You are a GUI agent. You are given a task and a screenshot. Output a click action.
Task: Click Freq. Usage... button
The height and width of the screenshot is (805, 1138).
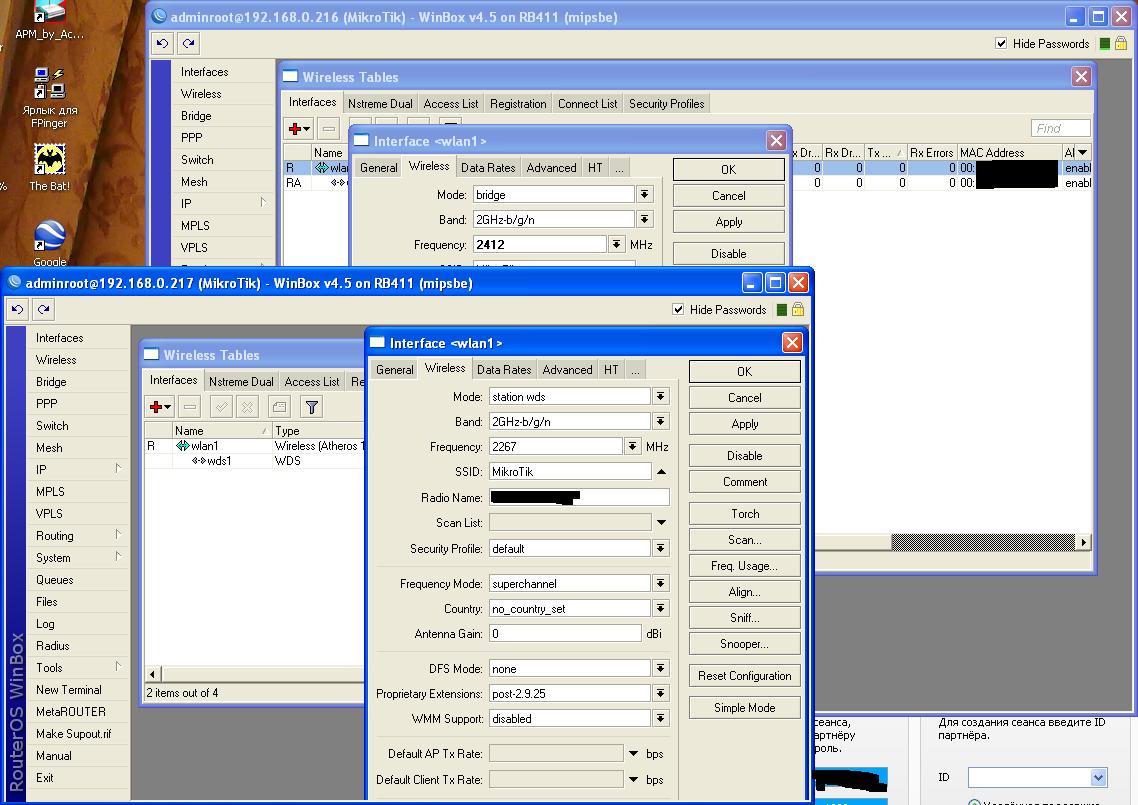click(x=745, y=565)
